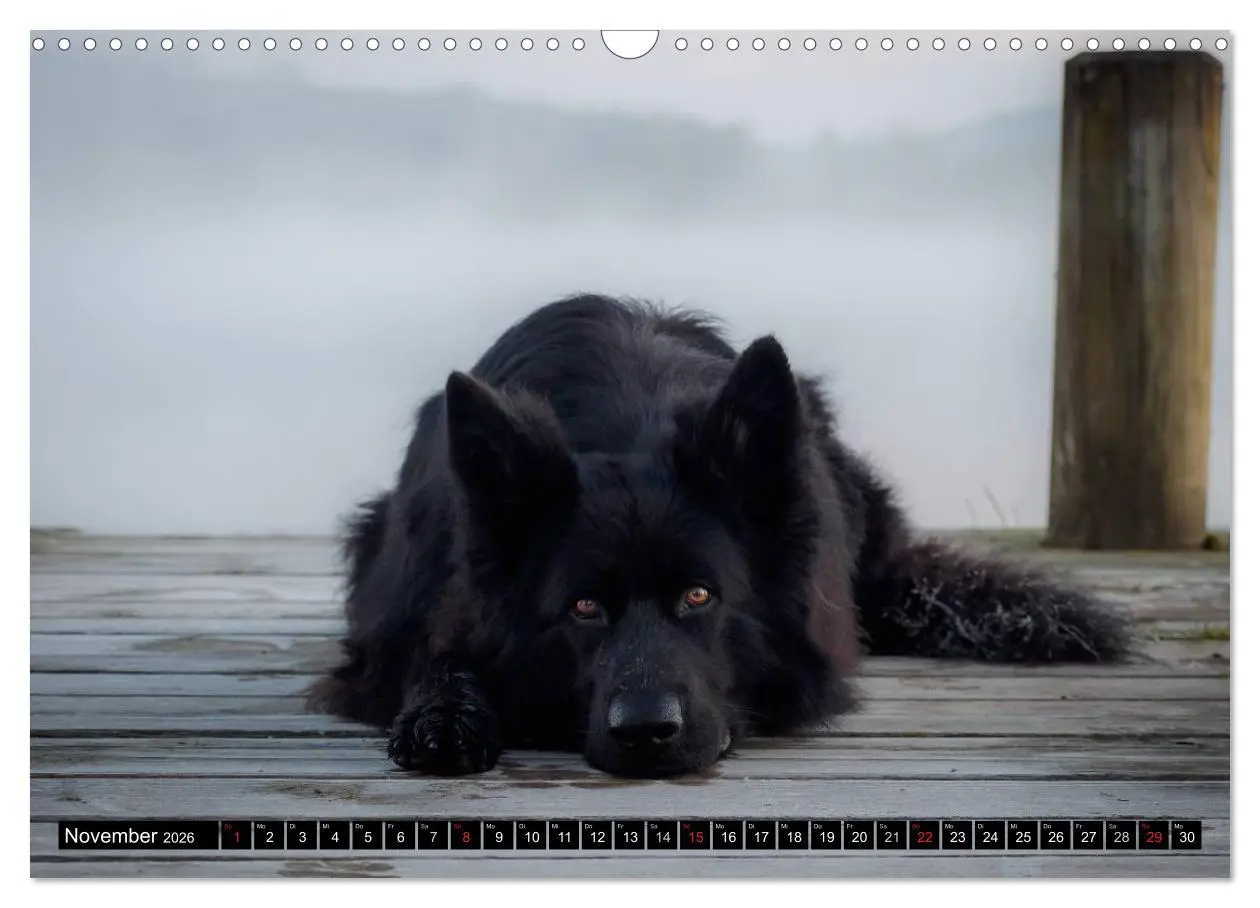
Task: Select date 13 in the calendar
Action: coord(629,836)
